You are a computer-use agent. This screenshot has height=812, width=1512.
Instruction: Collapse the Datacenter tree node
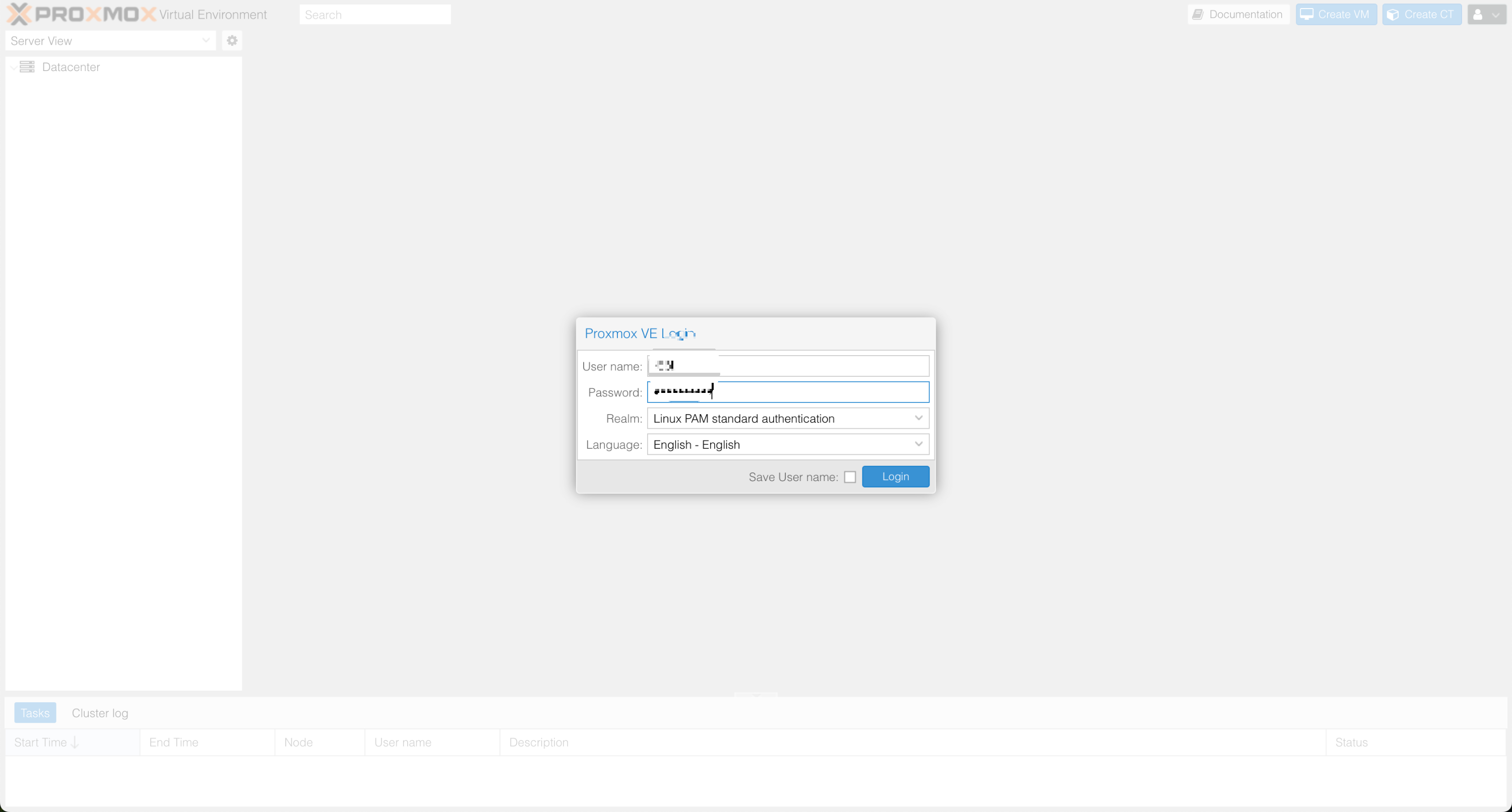pos(14,67)
